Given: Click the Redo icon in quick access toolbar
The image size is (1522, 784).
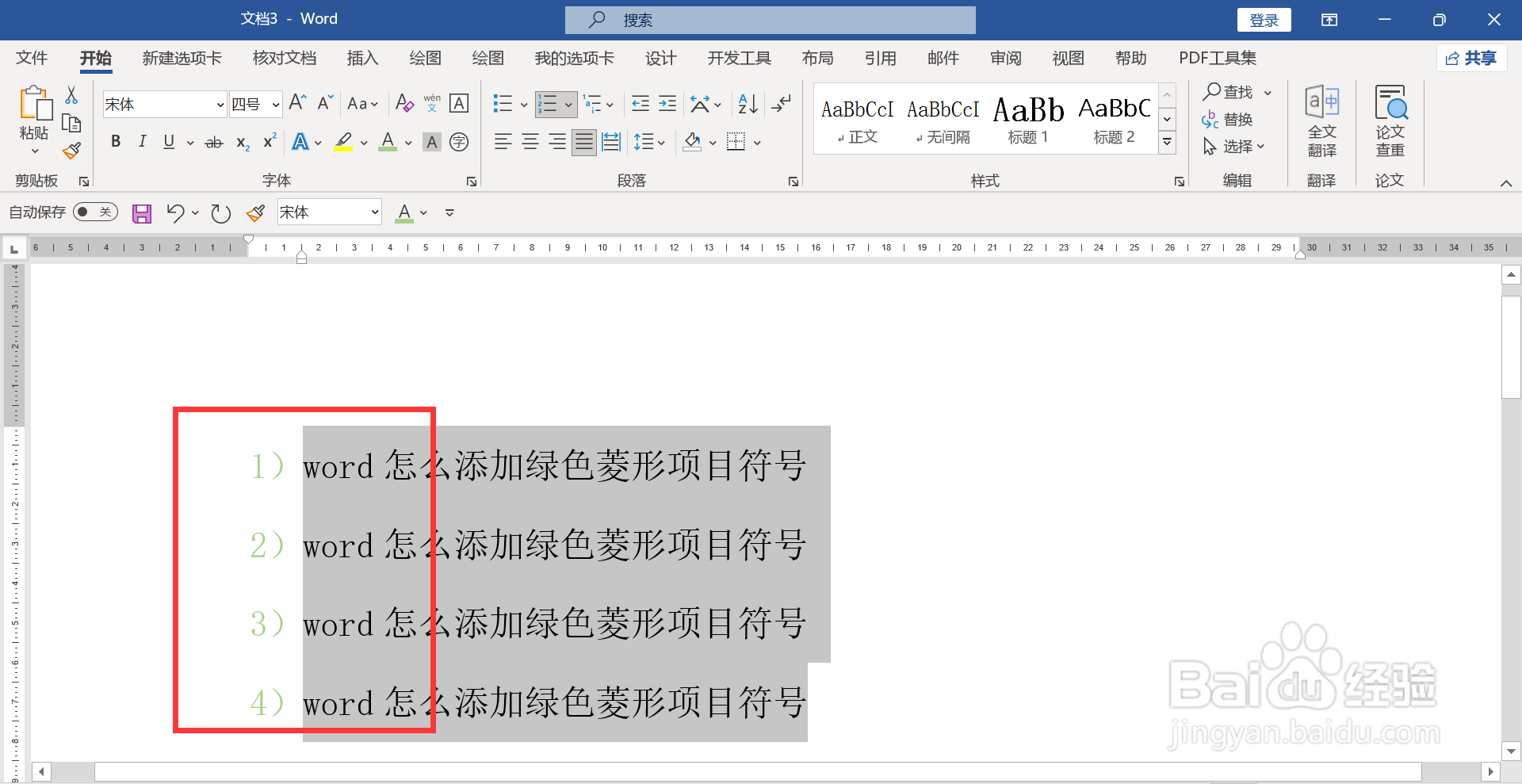Looking at the screenshot, I should (221, 213).
